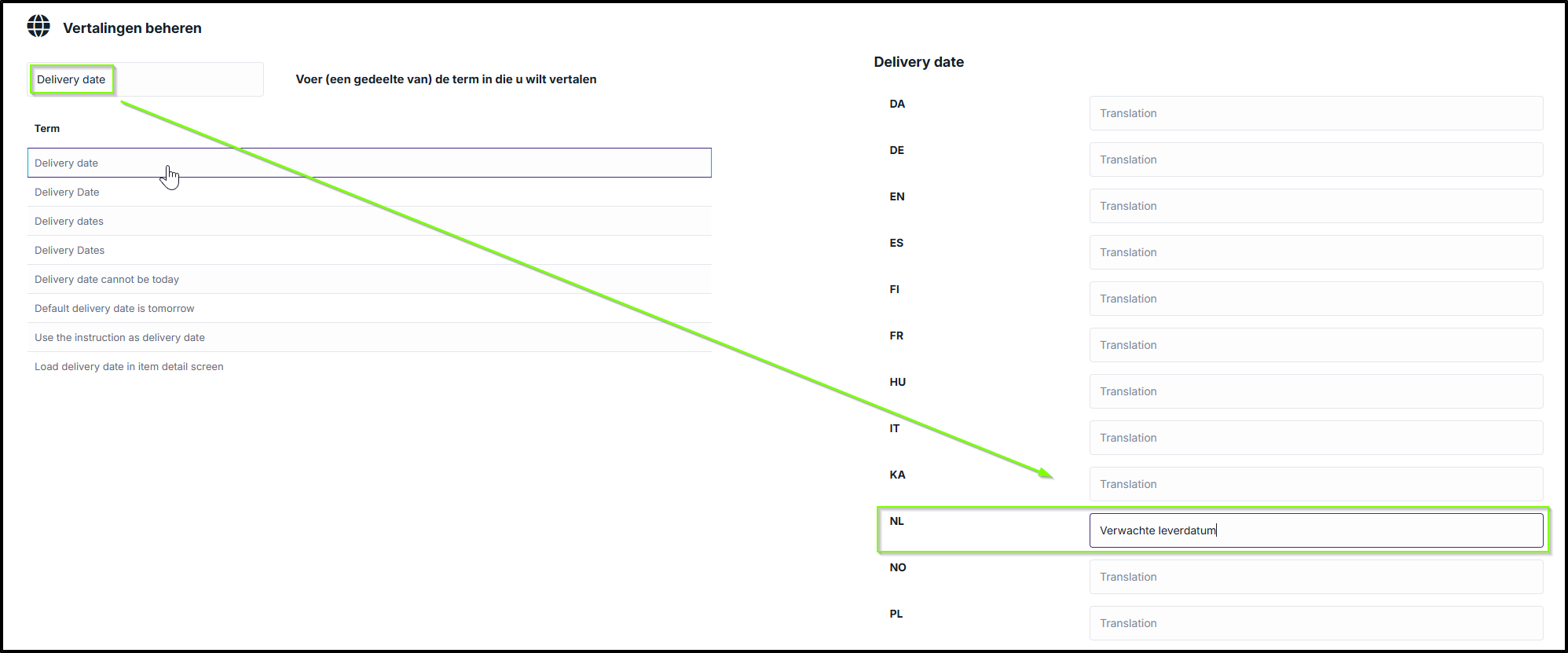
Task: Click the KA translation field
Action: [1316, 484]
